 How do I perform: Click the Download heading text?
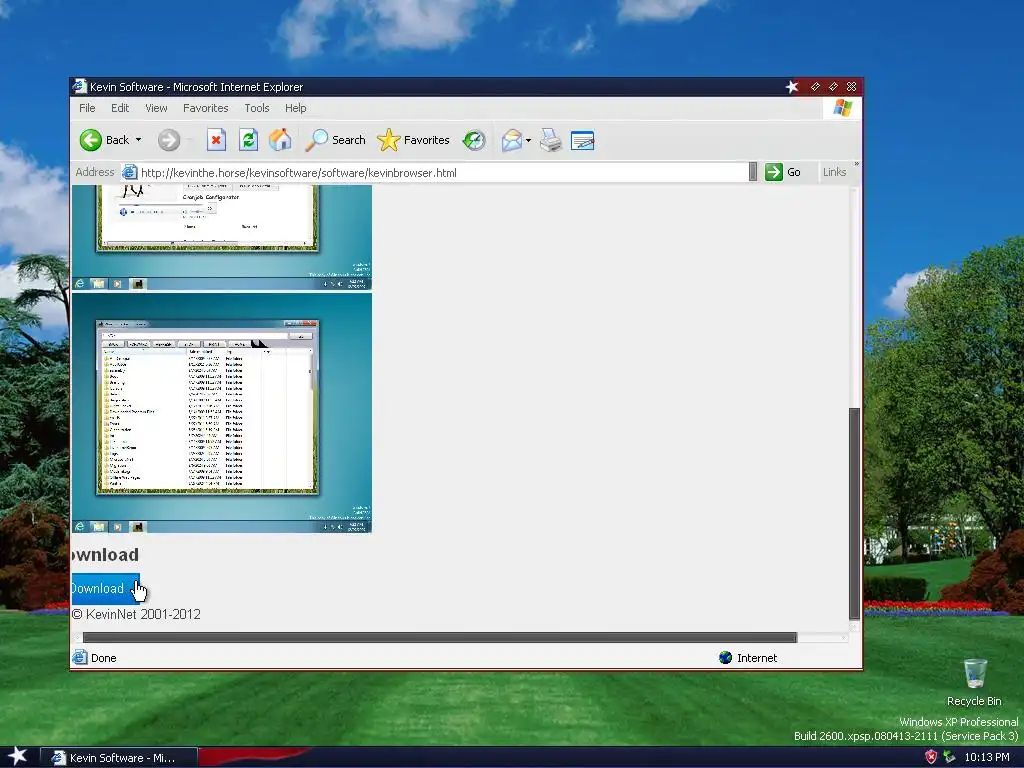(105, 554)
